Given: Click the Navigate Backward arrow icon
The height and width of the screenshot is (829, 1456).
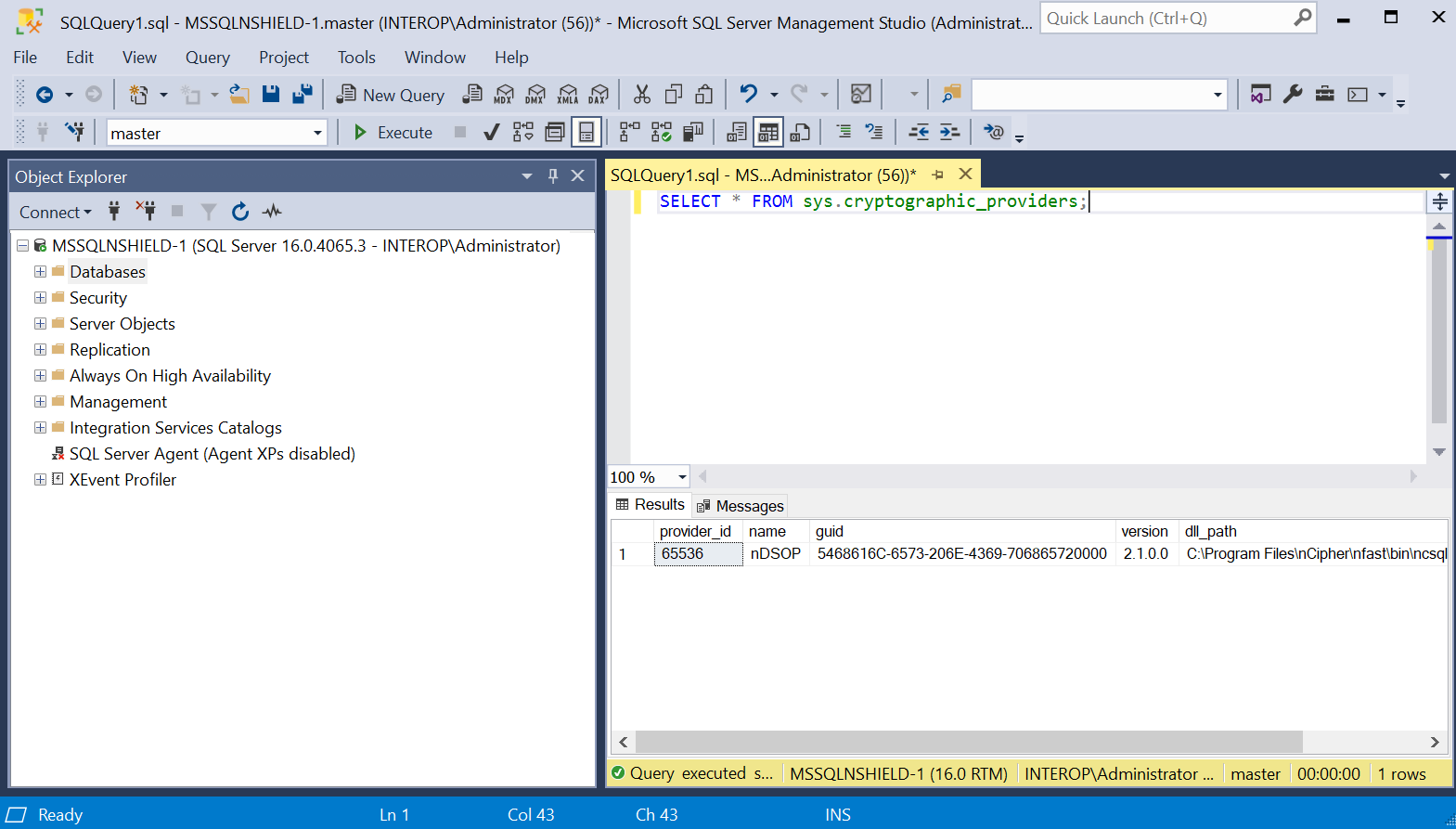Looking at the screenshot, I should coord(45,95).
